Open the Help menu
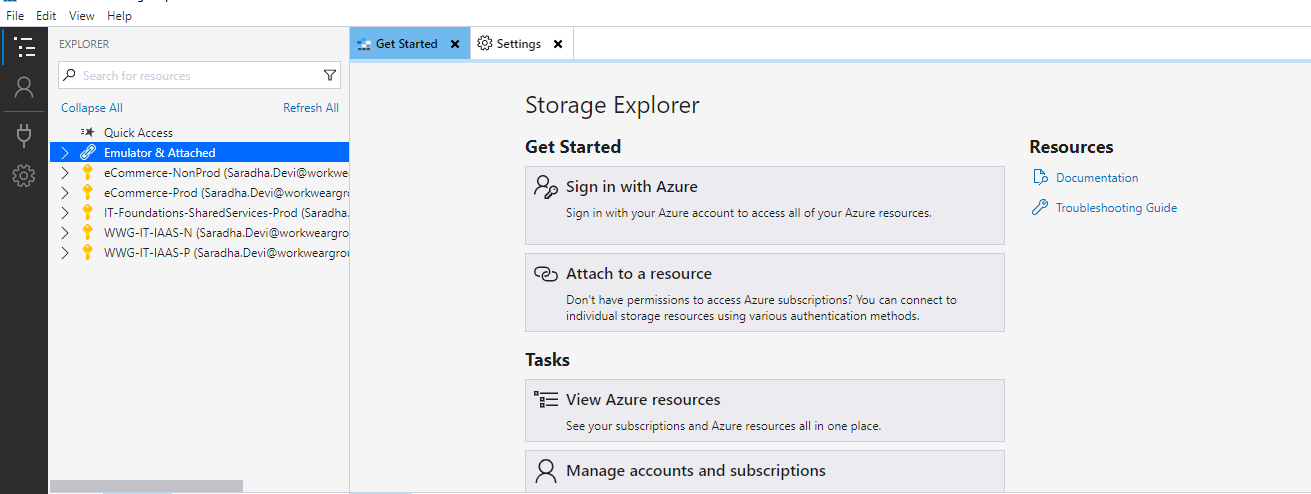 point(119,16)
